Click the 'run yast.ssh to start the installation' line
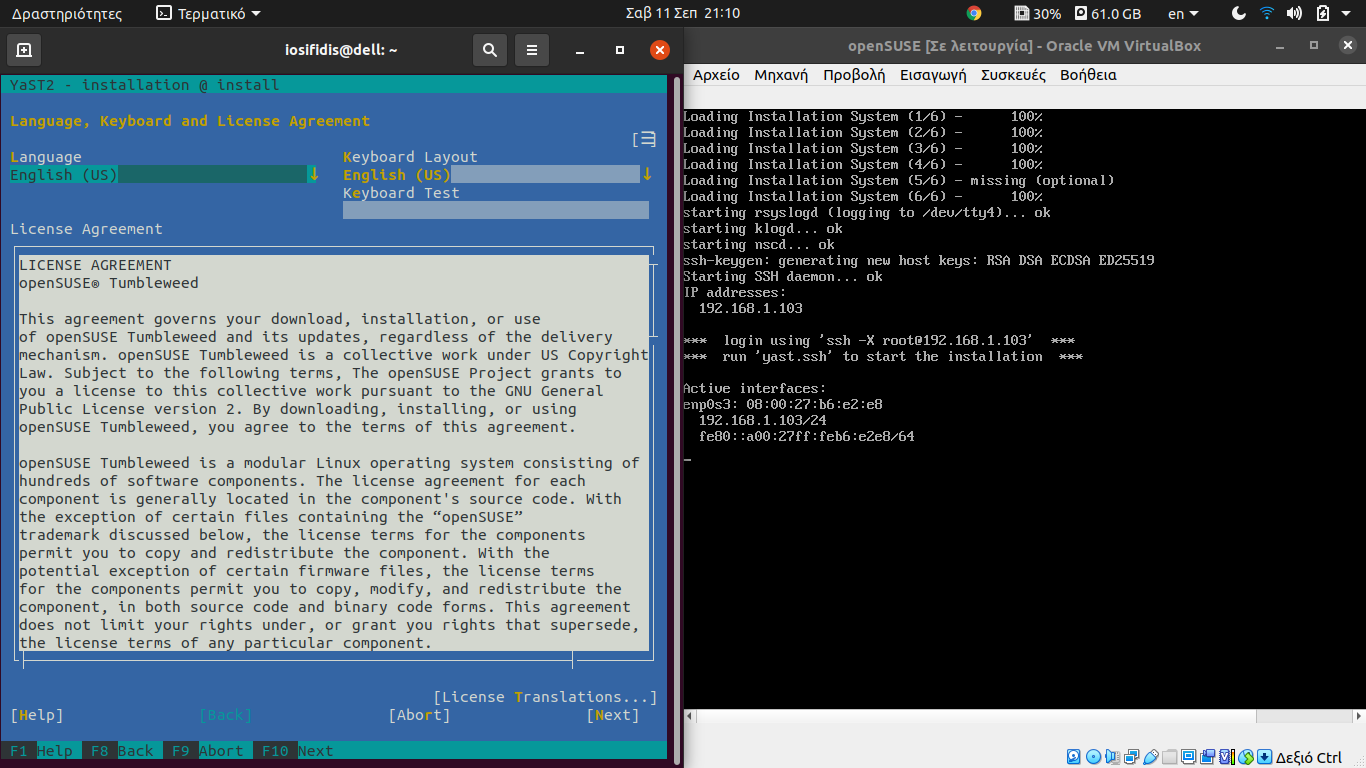1366x768 pixels. point(883,357)
